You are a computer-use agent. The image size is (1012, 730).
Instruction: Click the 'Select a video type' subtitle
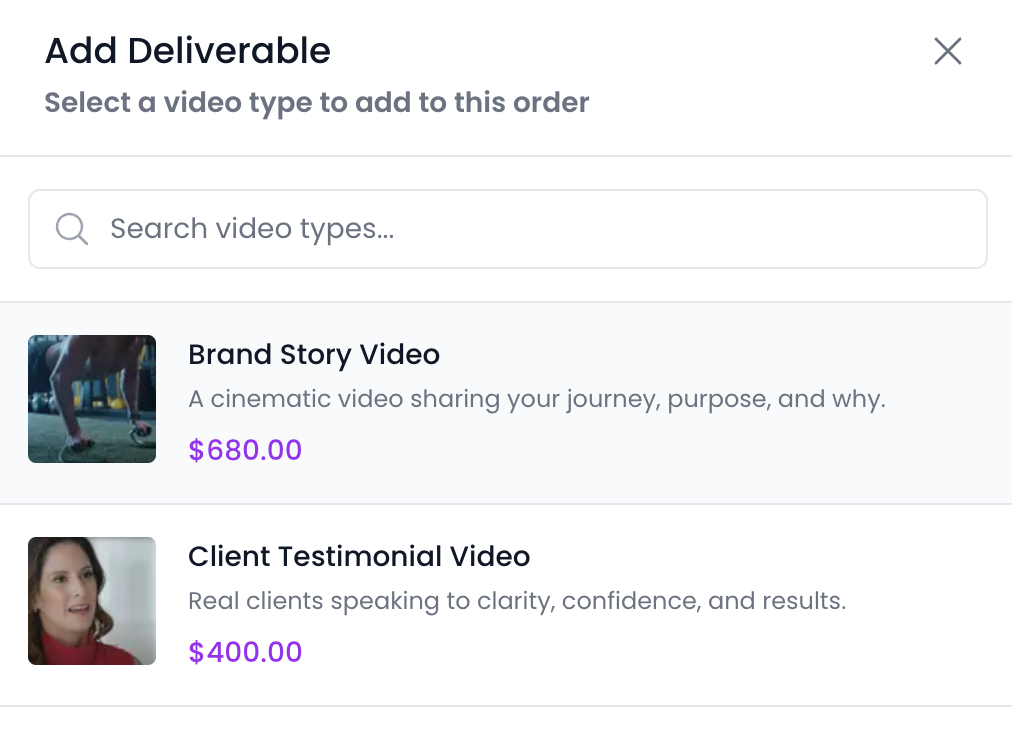click(x=317, y=103)
